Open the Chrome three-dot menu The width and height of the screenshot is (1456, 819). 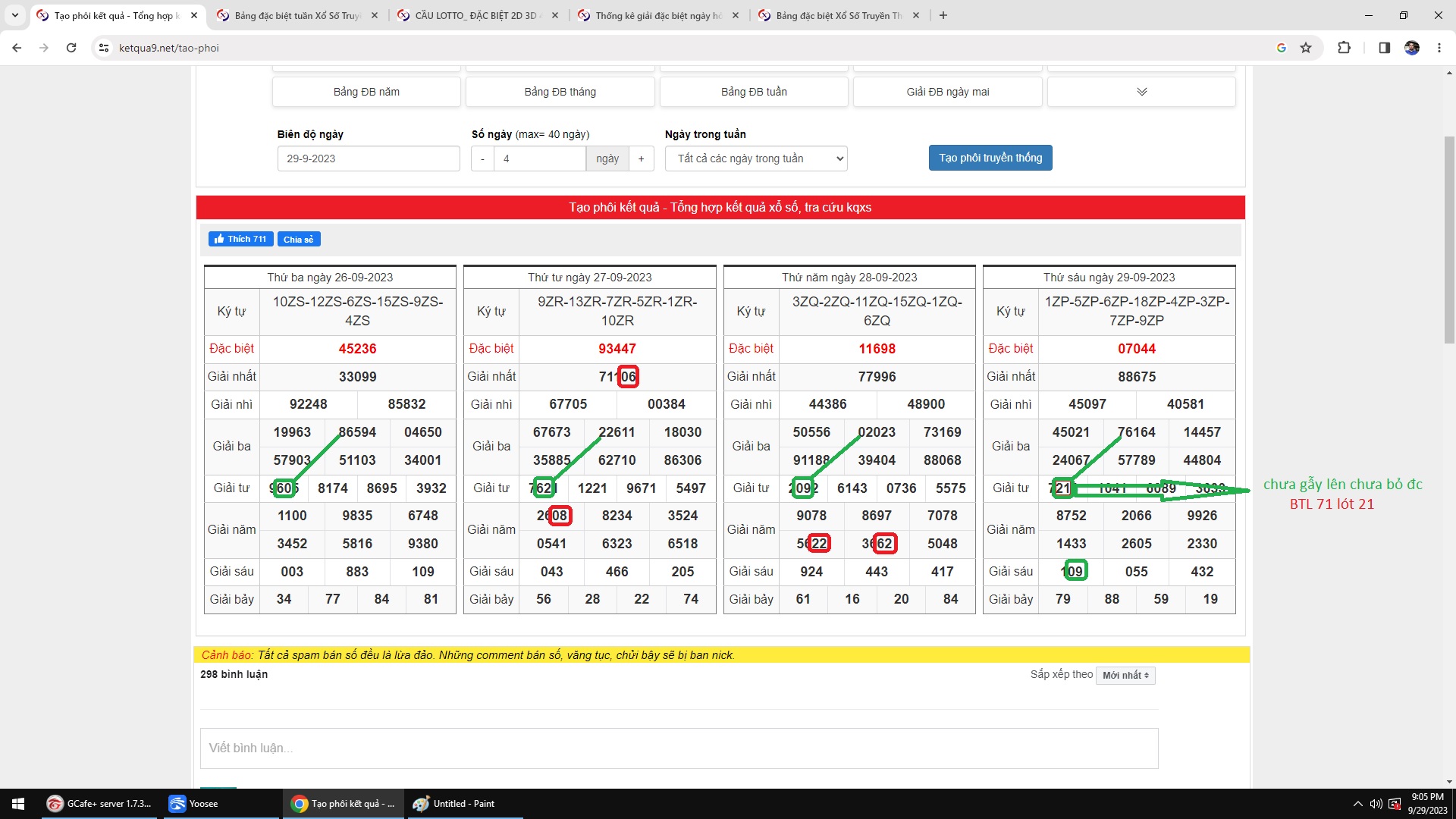(x=1439, y=48)
